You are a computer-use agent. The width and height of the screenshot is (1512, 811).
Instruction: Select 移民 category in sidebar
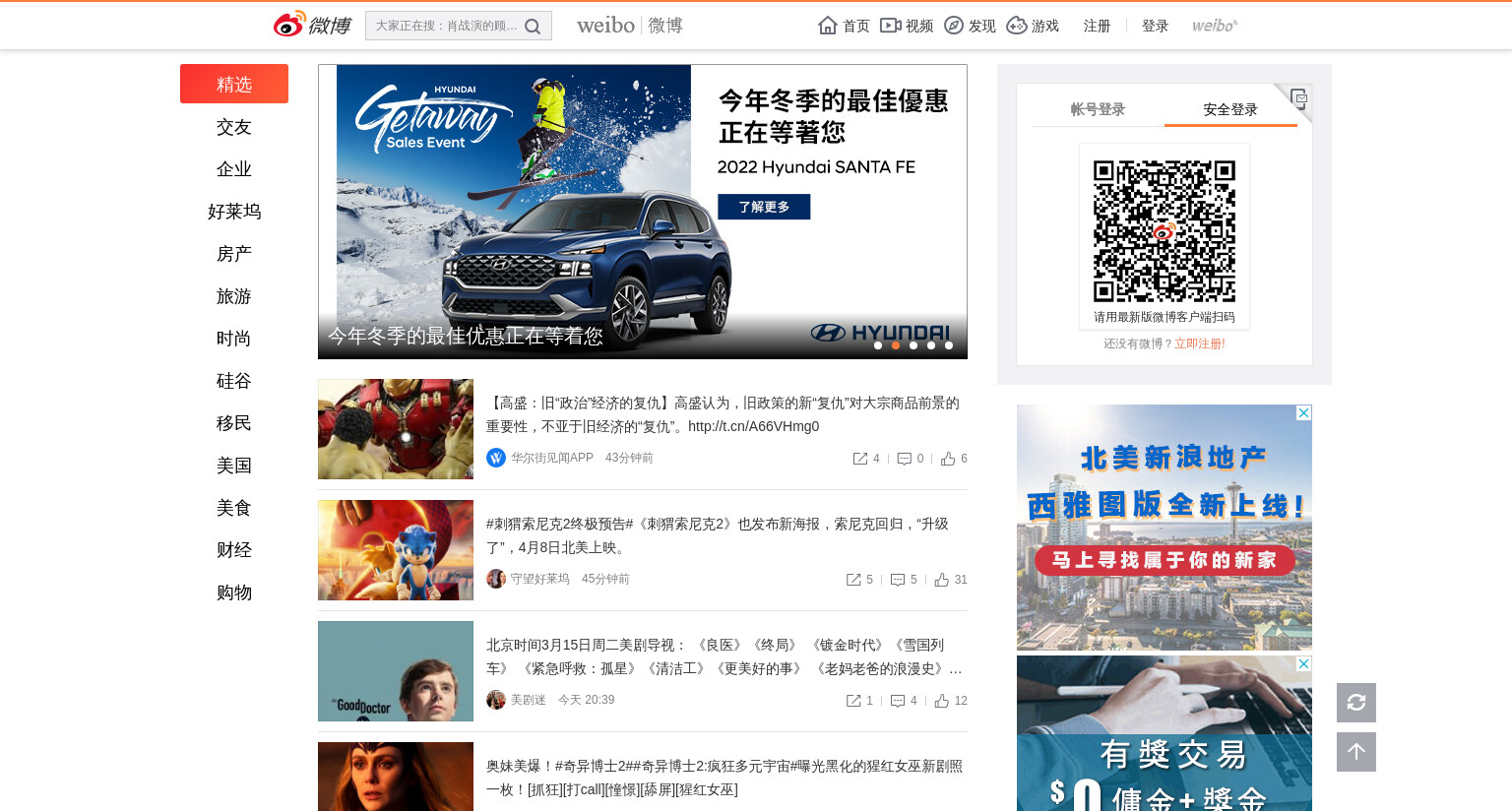(234, 423)
